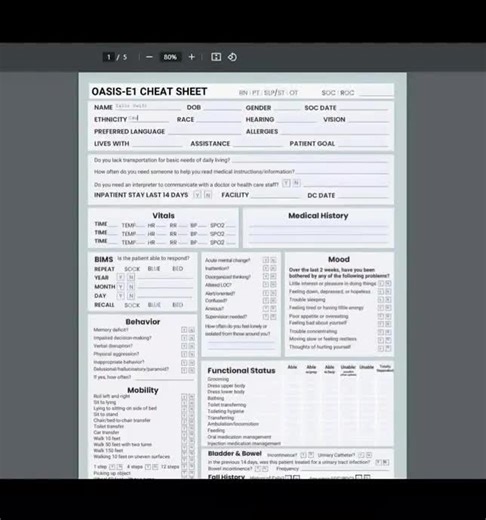Check Y for BIMS YEAR
The image size is (486, 520).
pos(120,277)
